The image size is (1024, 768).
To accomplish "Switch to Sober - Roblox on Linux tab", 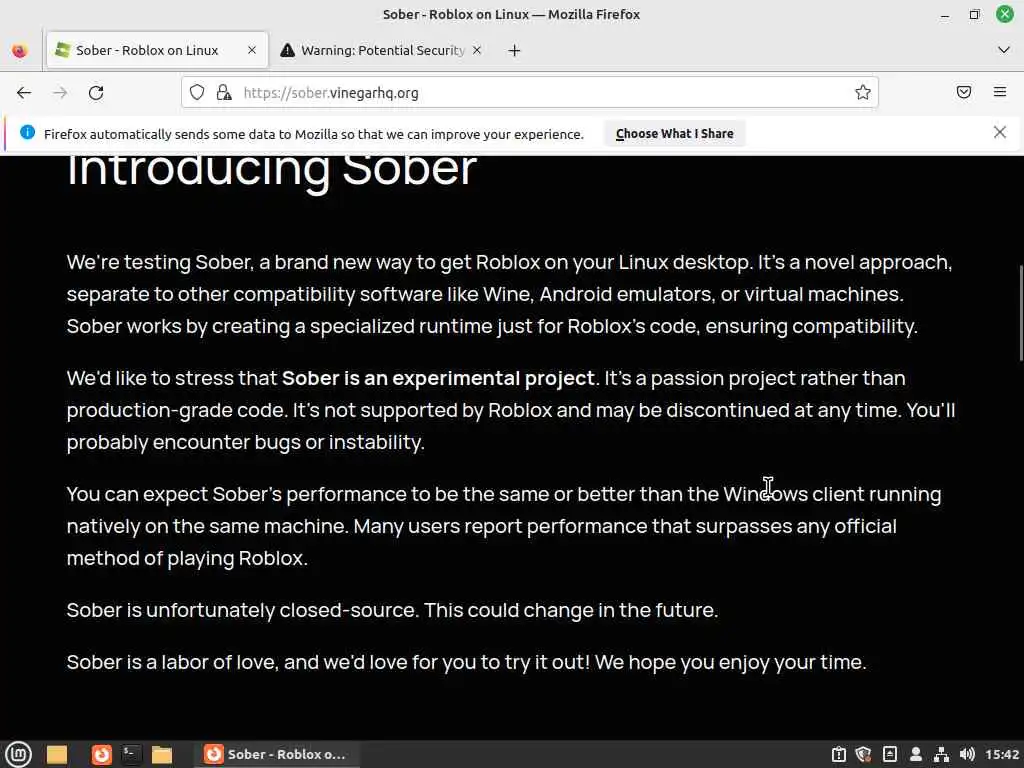I will pos(157,50).
